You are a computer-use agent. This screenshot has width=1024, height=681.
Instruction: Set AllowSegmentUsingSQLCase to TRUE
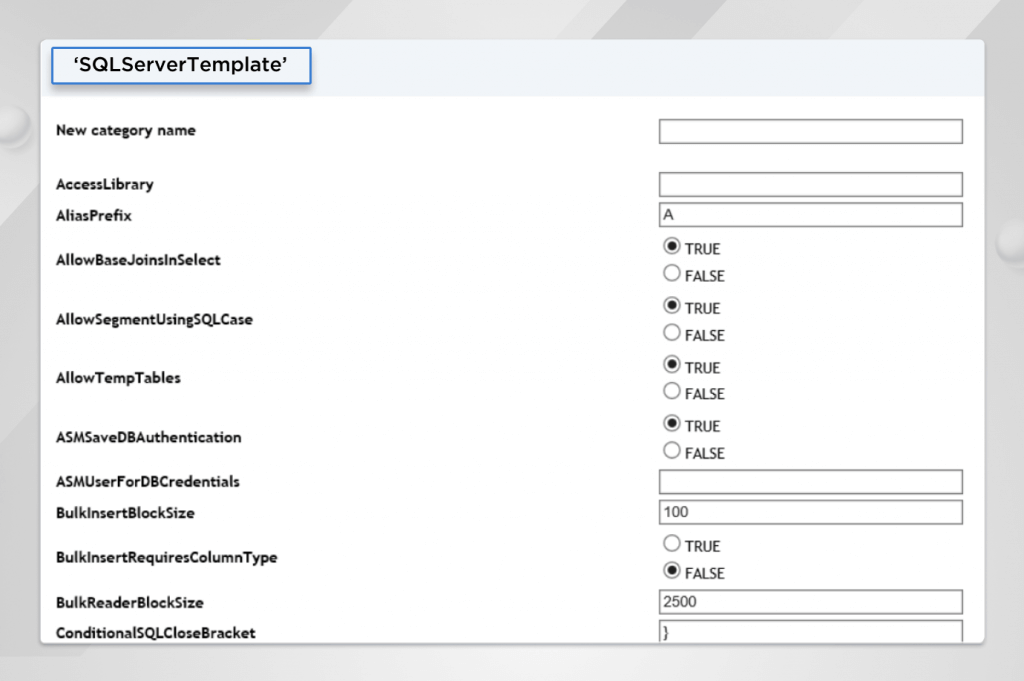pos(672,306)
